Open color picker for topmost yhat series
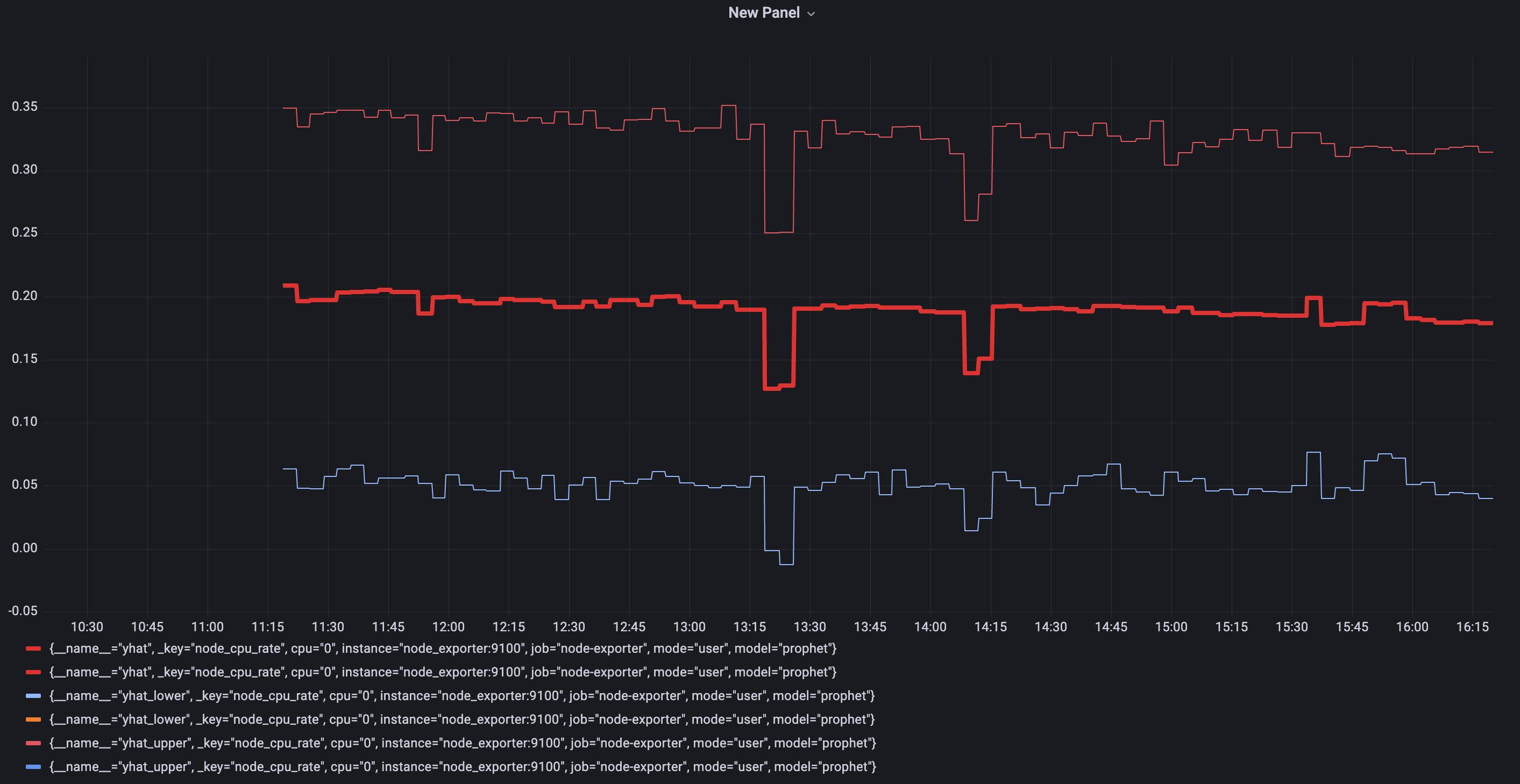 [x=34, y=649]
